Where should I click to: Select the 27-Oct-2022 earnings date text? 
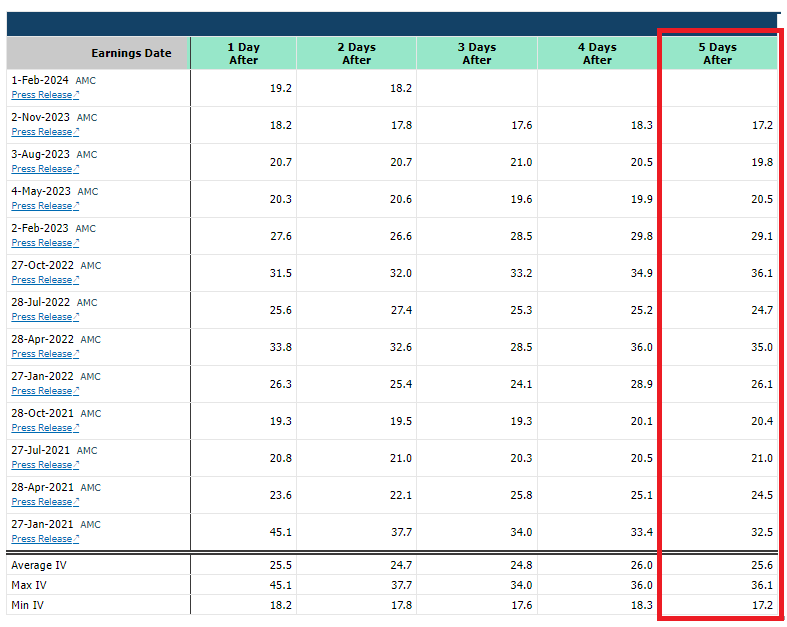click(x=42, y=266)
